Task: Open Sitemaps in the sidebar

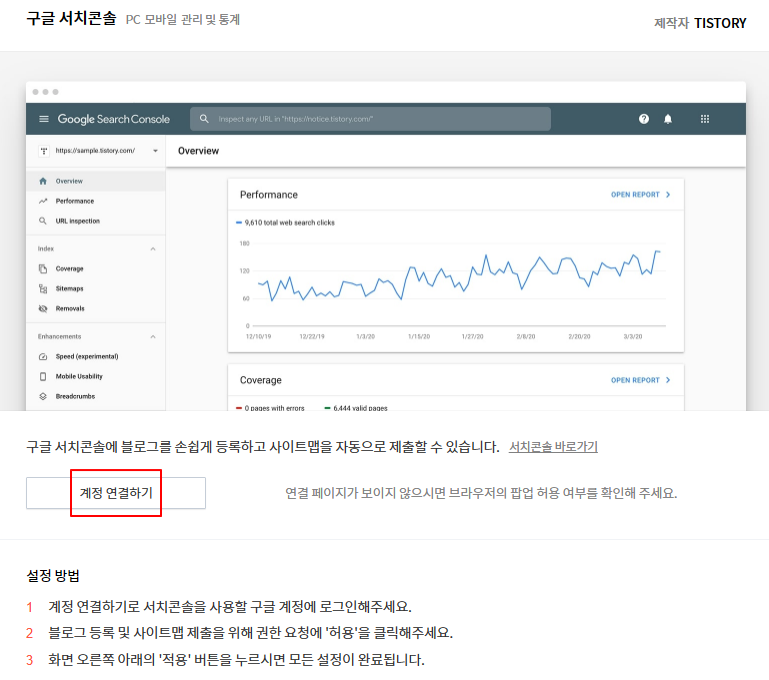Action: 69,289
